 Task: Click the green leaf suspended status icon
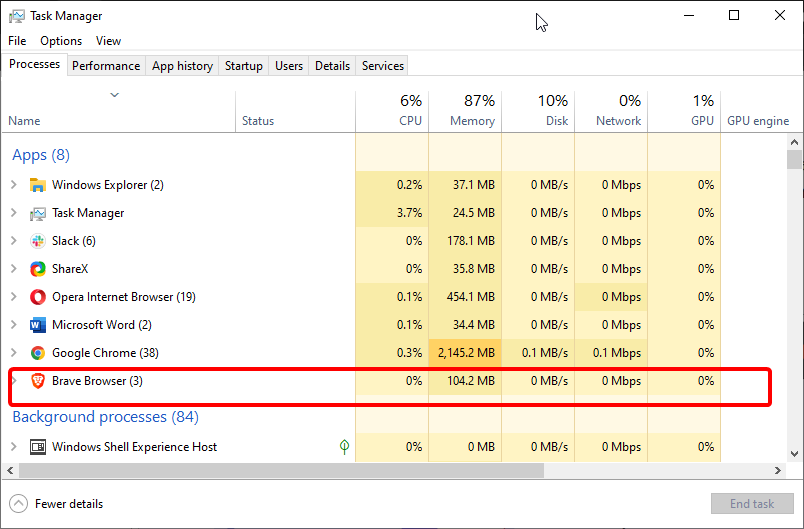[x=345, y=447]
